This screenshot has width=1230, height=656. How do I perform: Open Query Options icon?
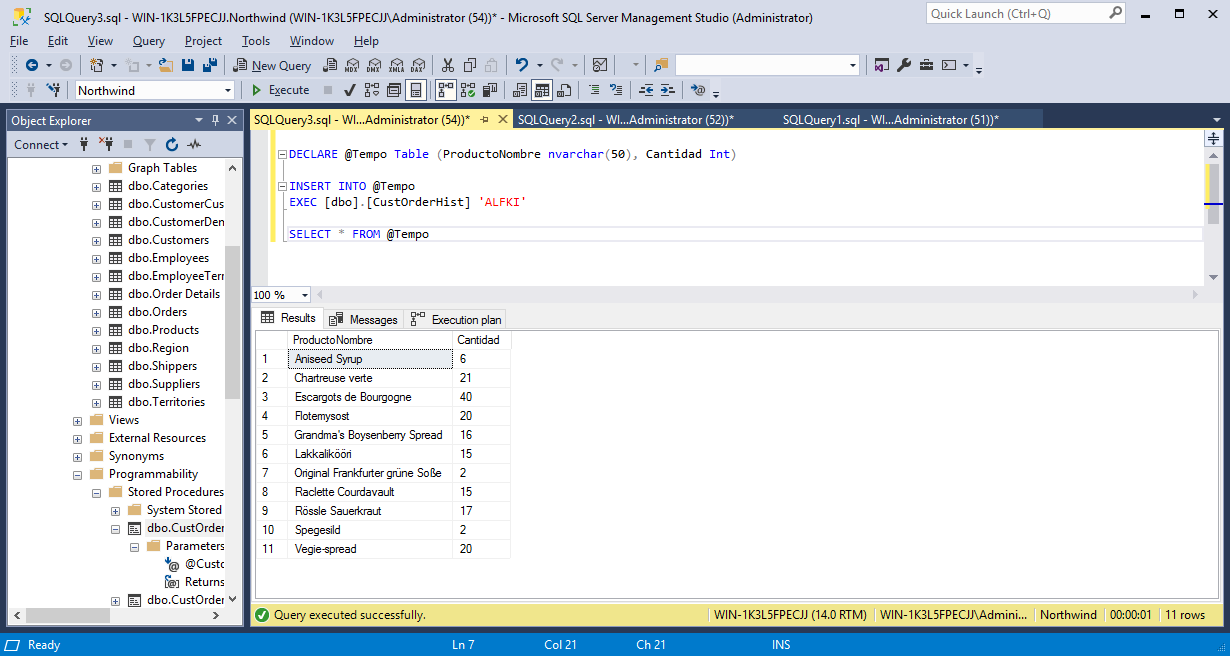tap(395, 90)
